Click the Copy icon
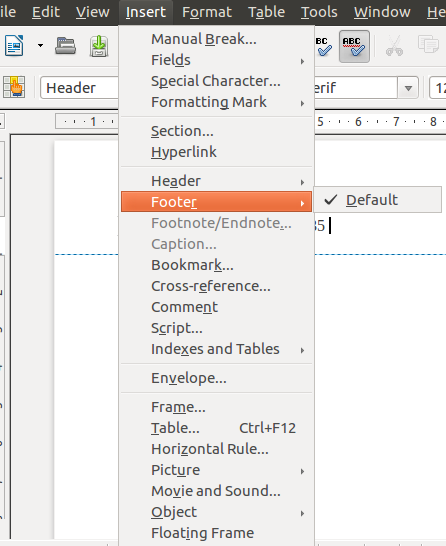 pos(428,44)
